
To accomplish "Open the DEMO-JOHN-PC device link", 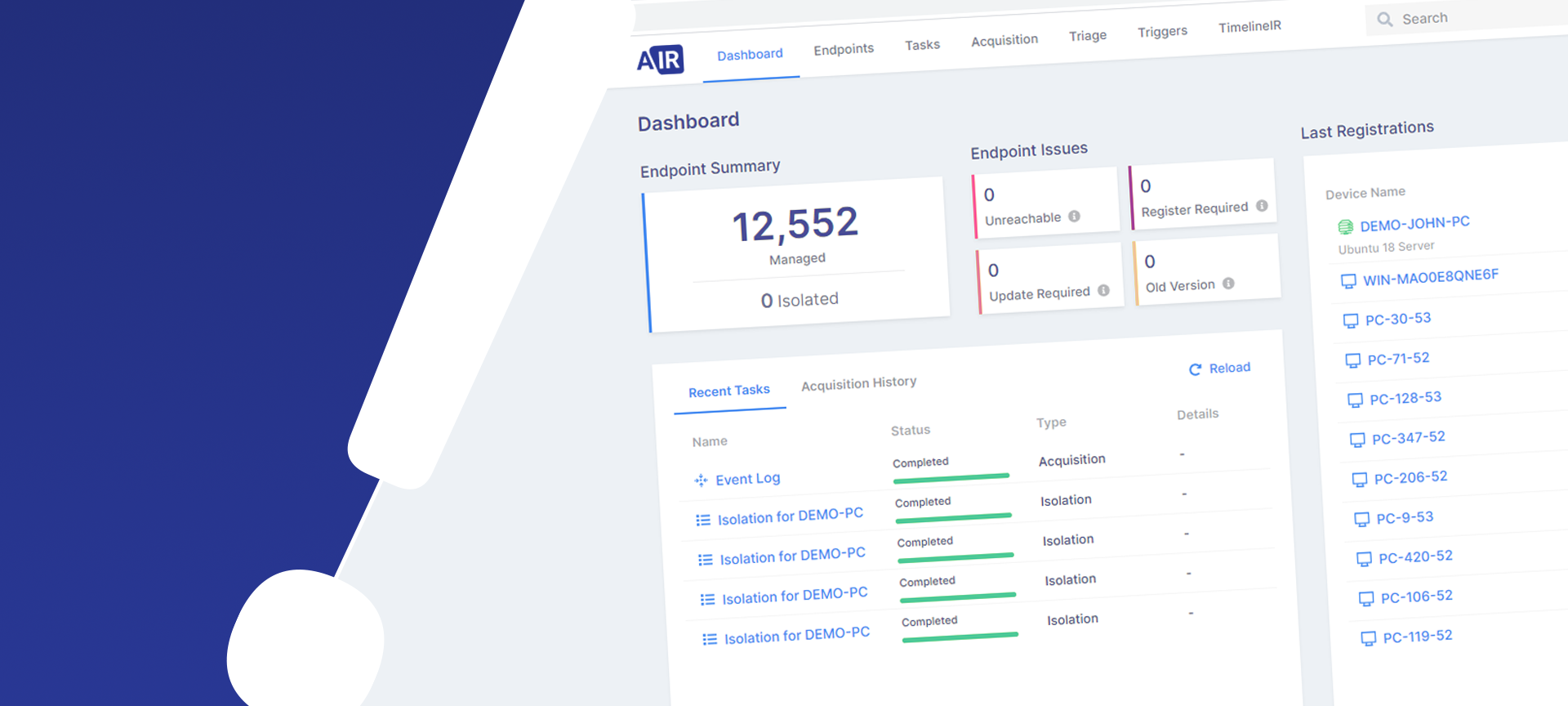I will (1414, 224).
